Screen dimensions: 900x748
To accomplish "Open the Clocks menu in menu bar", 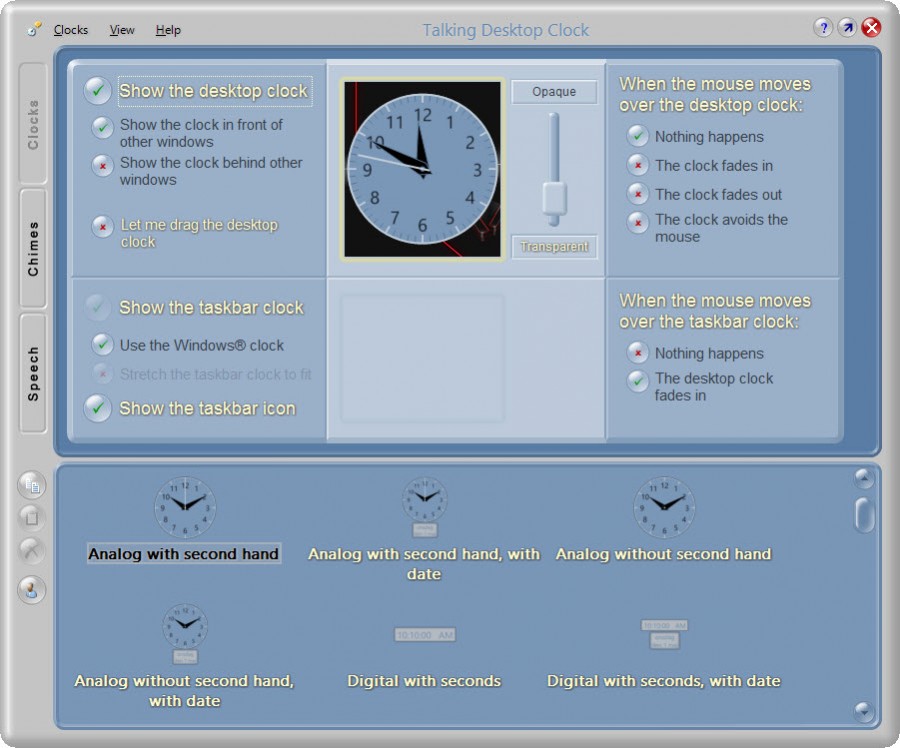I will (x=71, y=30).
